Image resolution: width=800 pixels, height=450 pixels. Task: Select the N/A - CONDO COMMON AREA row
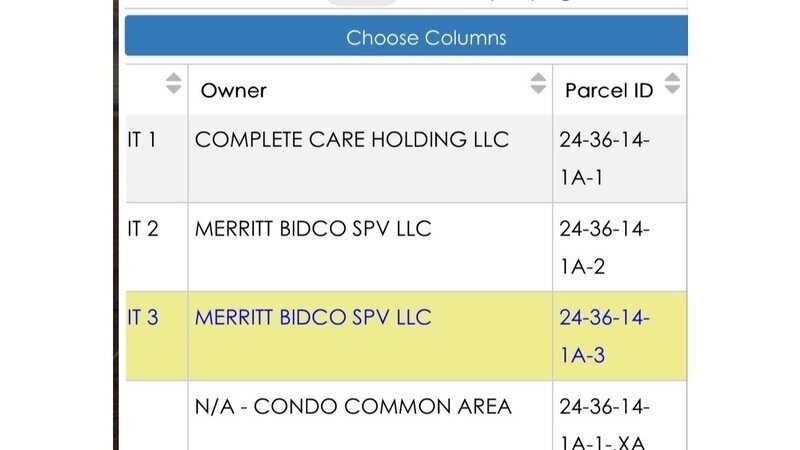pos(353,406)
